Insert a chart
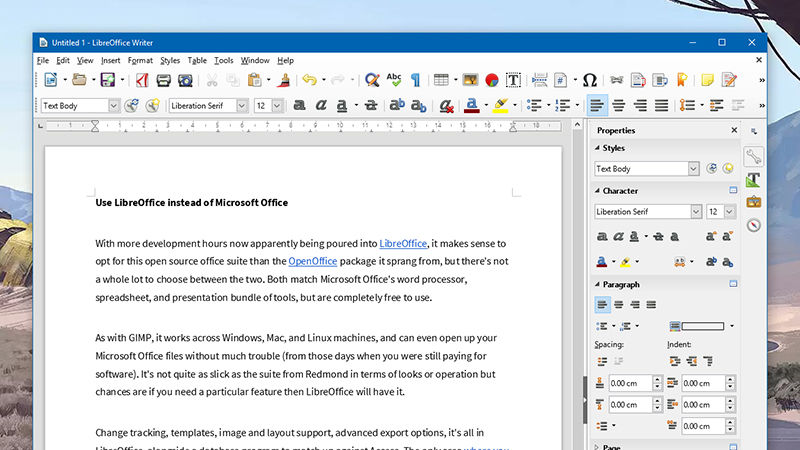The image size is (800, 450). pyautogui.click(x=492, y=80)
